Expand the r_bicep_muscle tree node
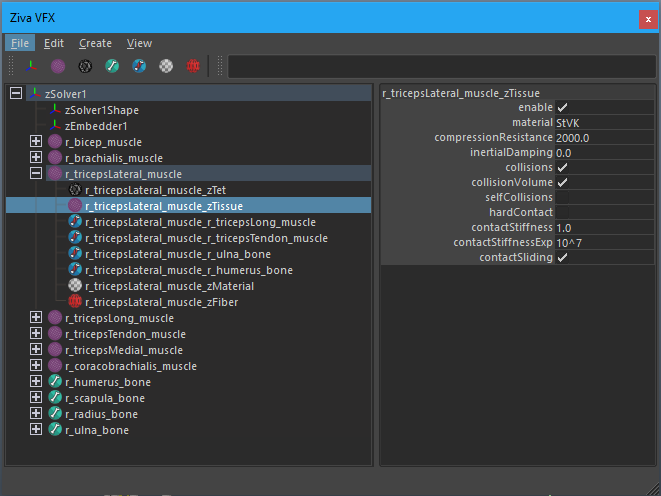 [36, 141]
